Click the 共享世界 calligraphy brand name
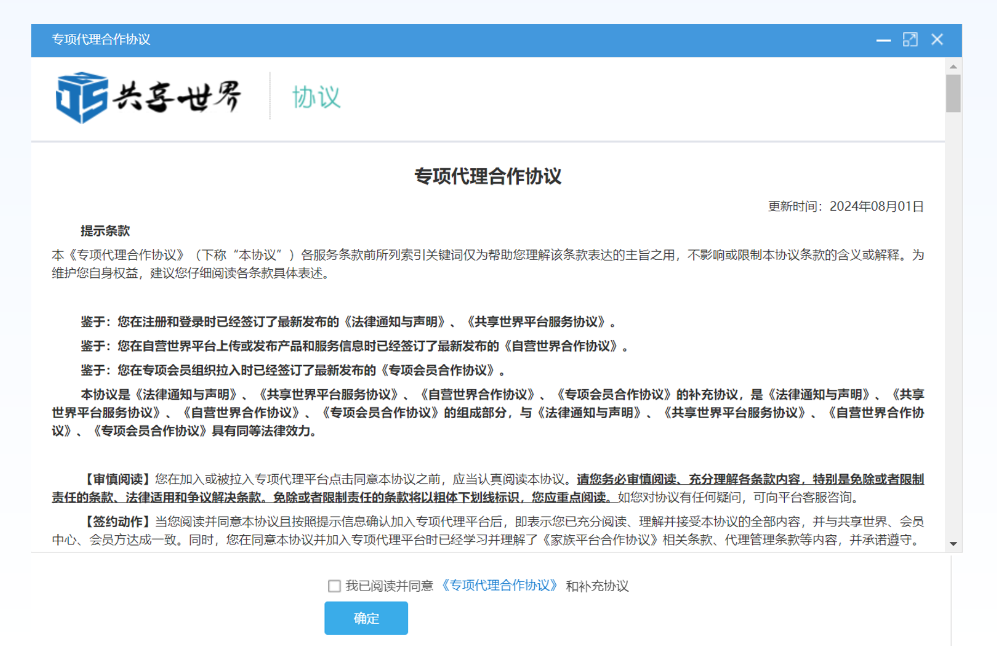997x657 pixels. [178, 97]
